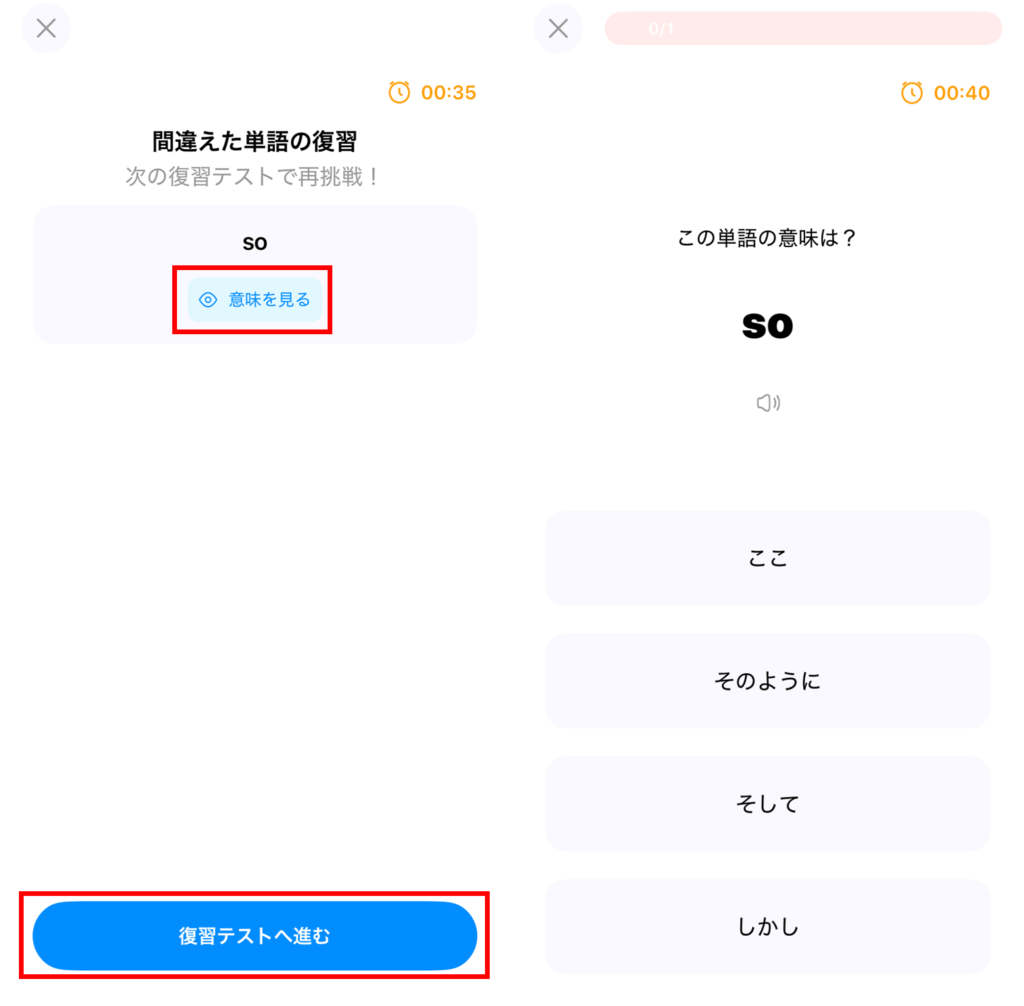Viewport: 1024px width, 1006px height.
Task: Click the alarm clock icon beside 00:40
Action: (x=912, y=93)
